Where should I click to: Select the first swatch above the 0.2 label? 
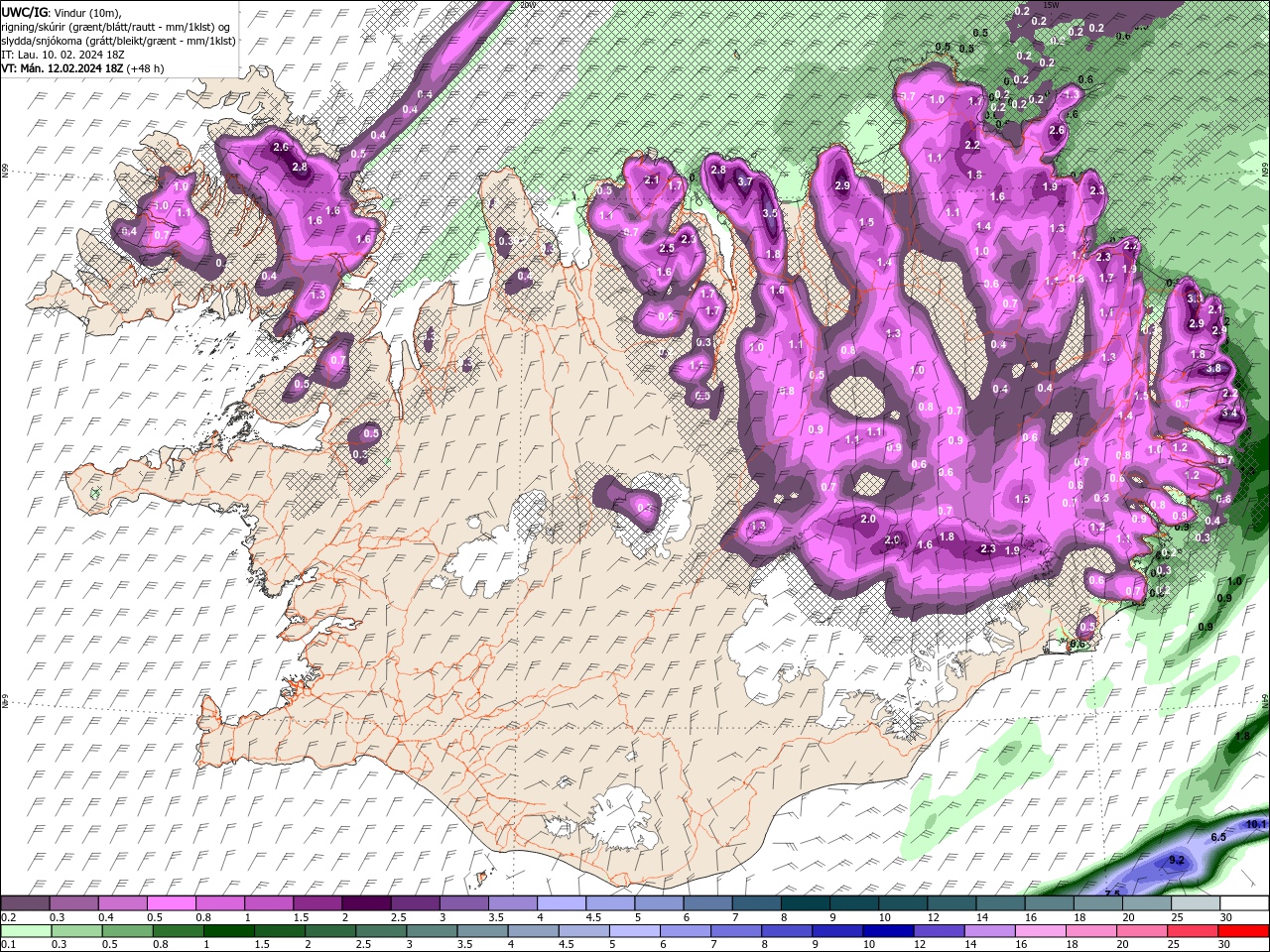(26, 903)
